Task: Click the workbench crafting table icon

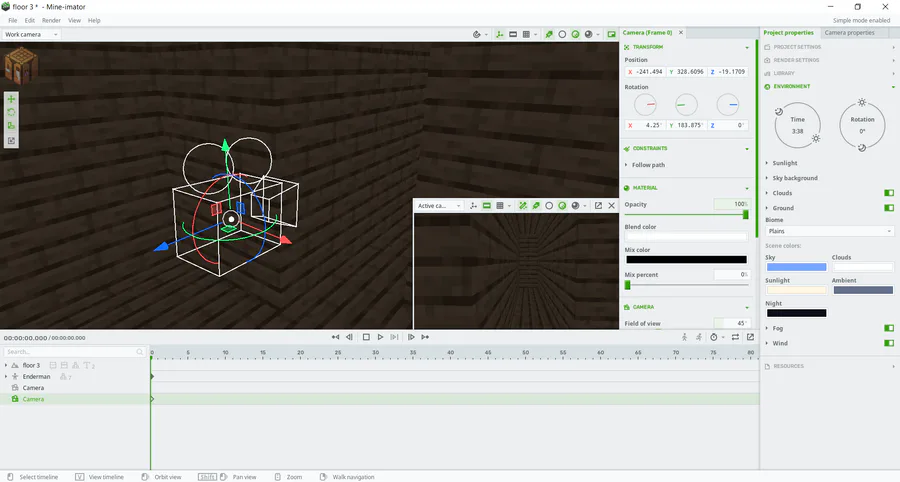Action: pos(21,65)
